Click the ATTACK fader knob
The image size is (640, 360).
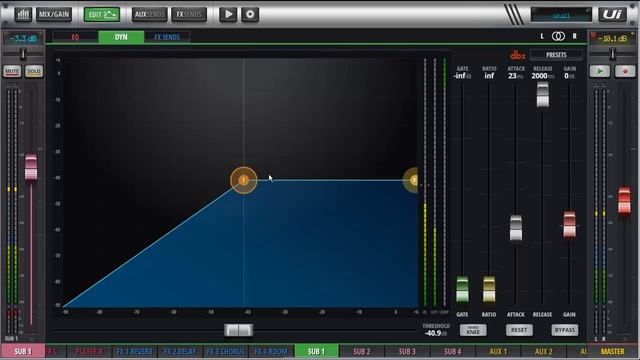[x=516, y=228]
